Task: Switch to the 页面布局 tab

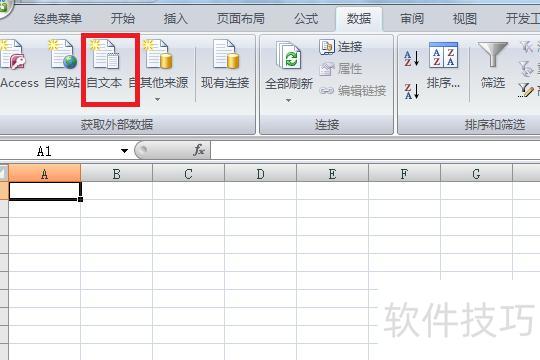Action: coord(241,19)
